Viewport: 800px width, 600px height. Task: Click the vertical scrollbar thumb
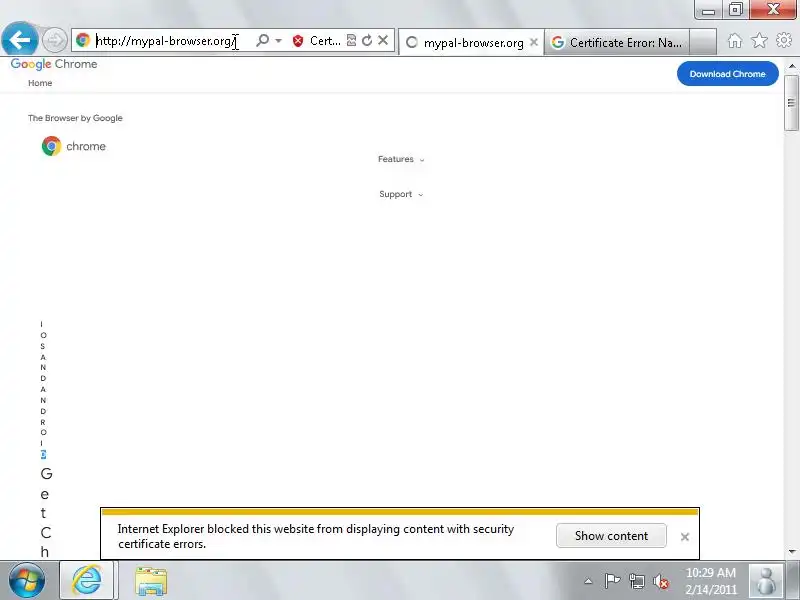pos(792,103)
